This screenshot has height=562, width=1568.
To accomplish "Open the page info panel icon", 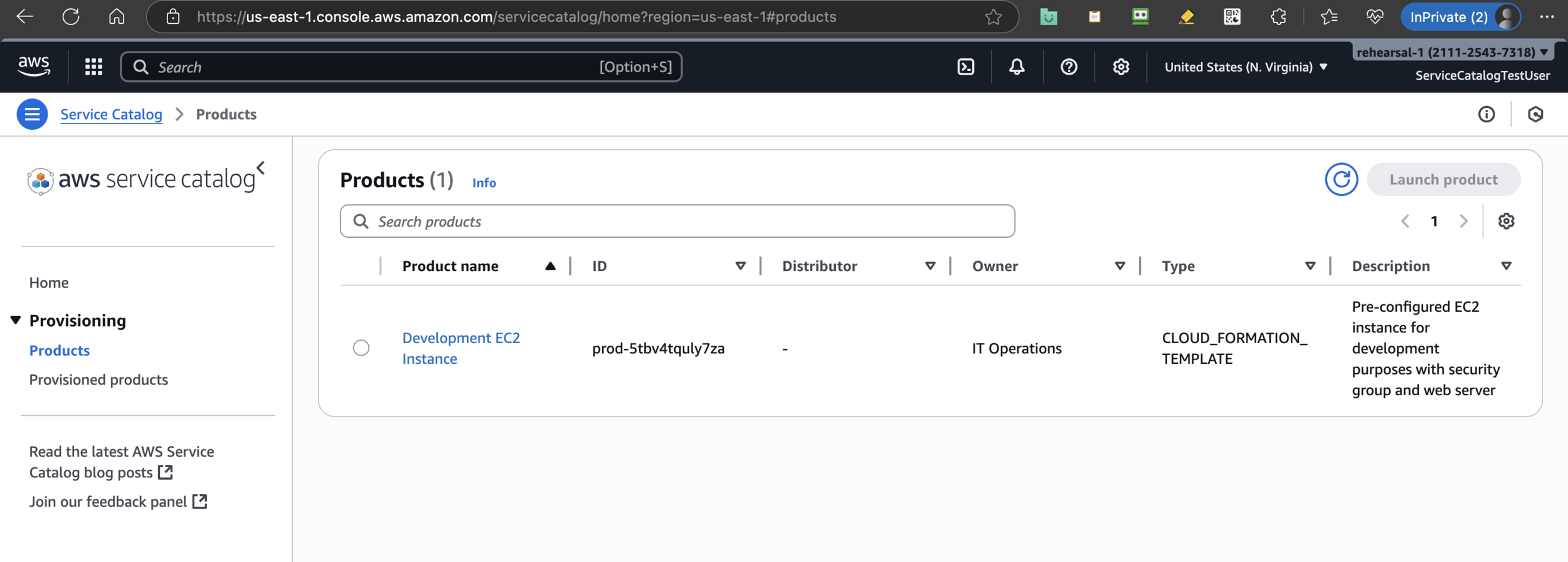I will [x=1486, y=114].
